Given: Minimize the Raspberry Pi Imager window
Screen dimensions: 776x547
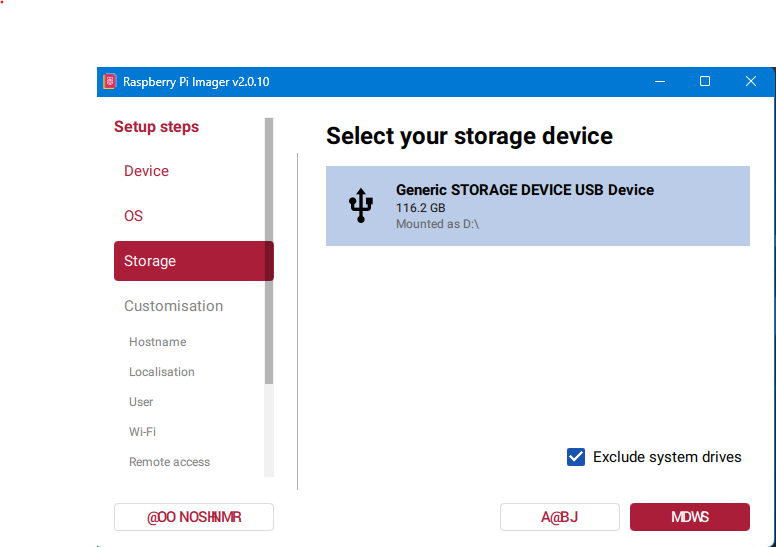Looking at the screenshot, I should [660, 82].
